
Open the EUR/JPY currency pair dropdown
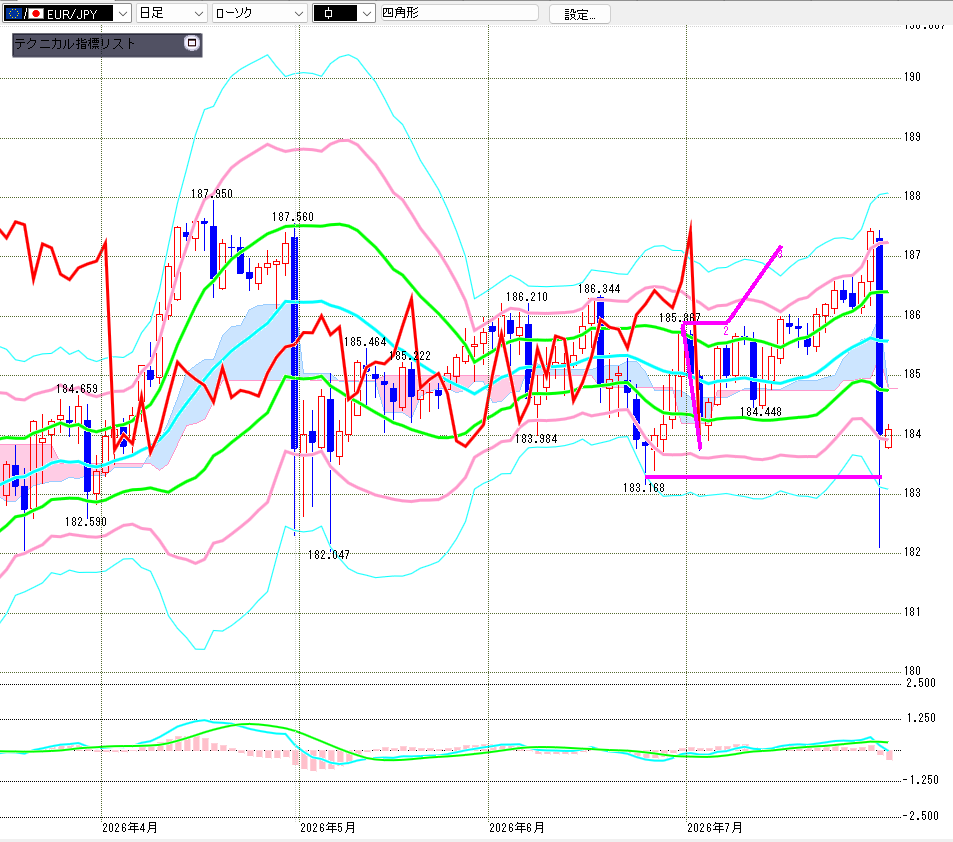pos(67,13)
